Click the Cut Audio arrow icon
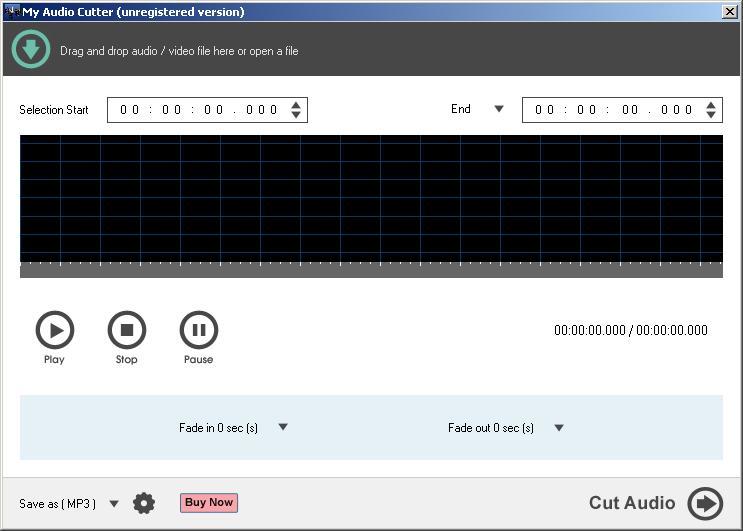The height and width of the screenshot is (531, 743). 705,503
